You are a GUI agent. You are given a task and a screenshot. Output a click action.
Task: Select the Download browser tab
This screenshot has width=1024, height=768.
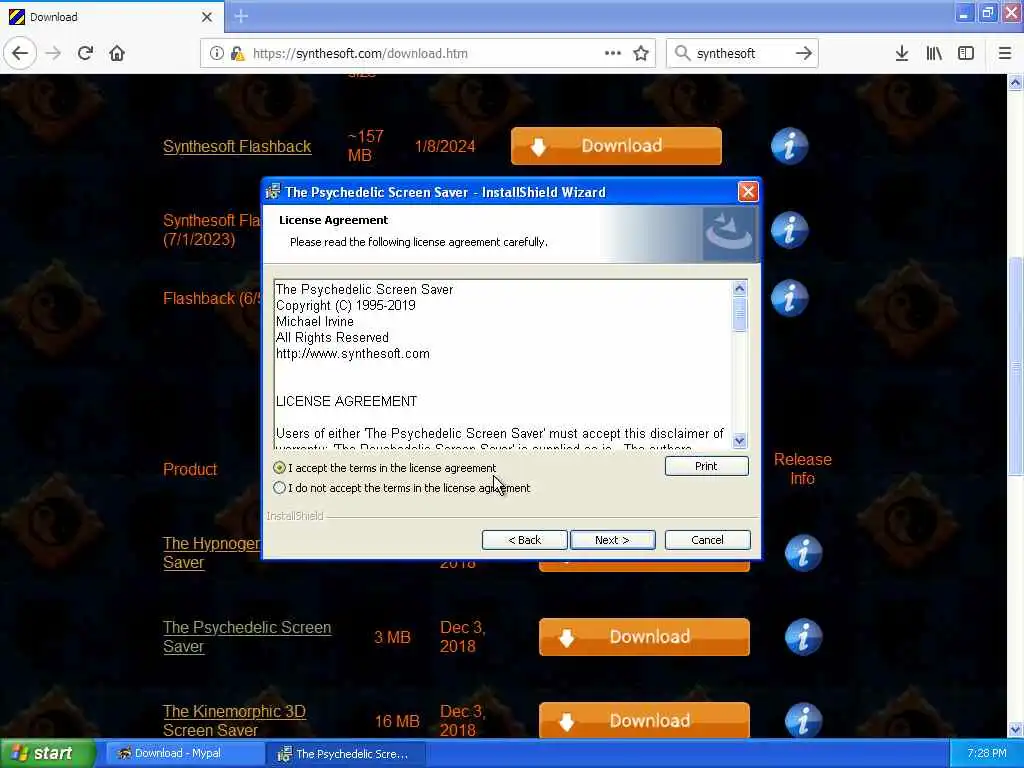tap(111, 17)
